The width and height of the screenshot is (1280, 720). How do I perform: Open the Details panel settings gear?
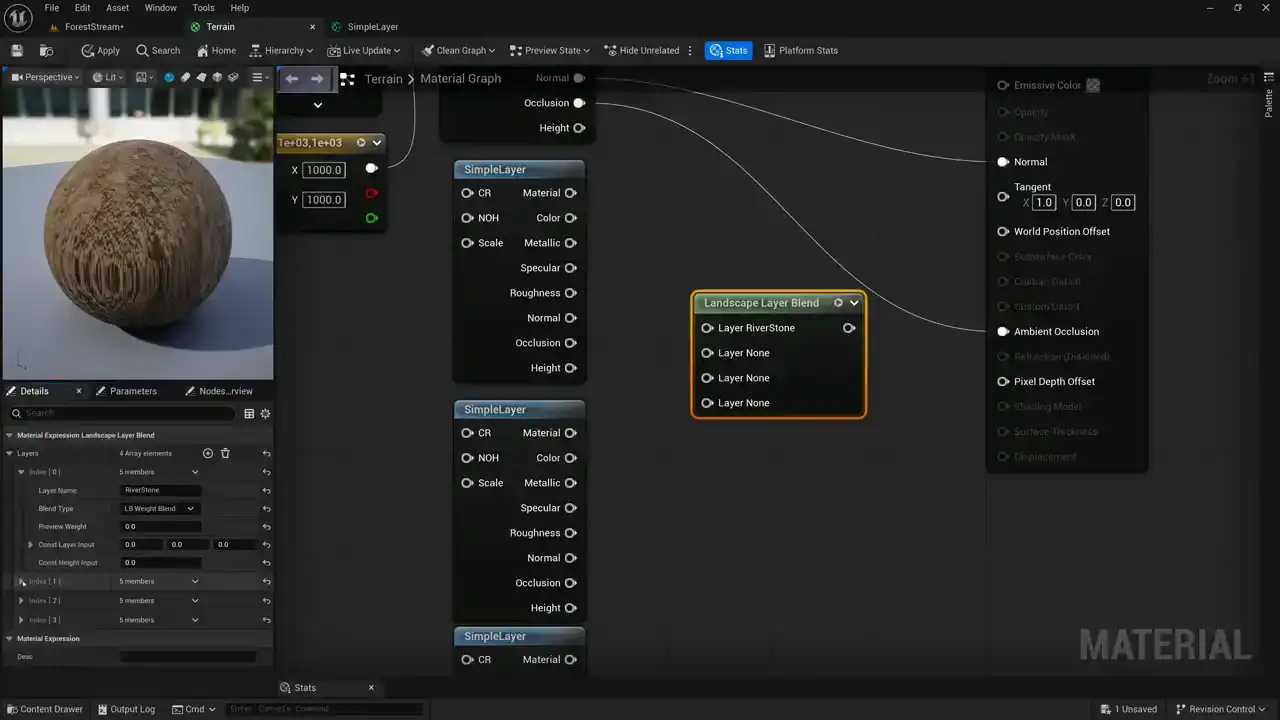point(265,413)
